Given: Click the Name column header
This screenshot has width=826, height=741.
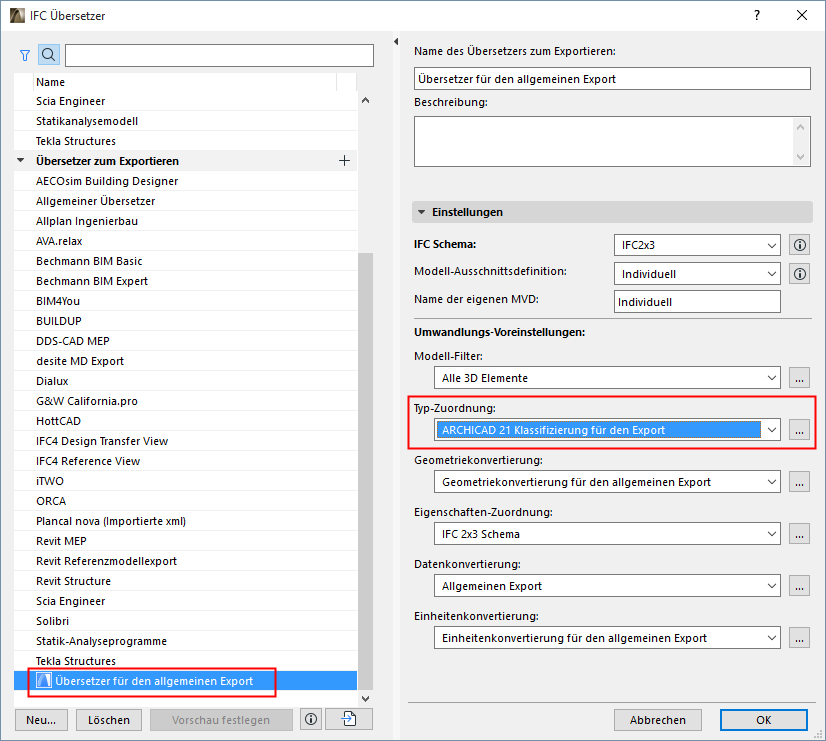Looking at the screenshot, I should [x=185, y=82].
